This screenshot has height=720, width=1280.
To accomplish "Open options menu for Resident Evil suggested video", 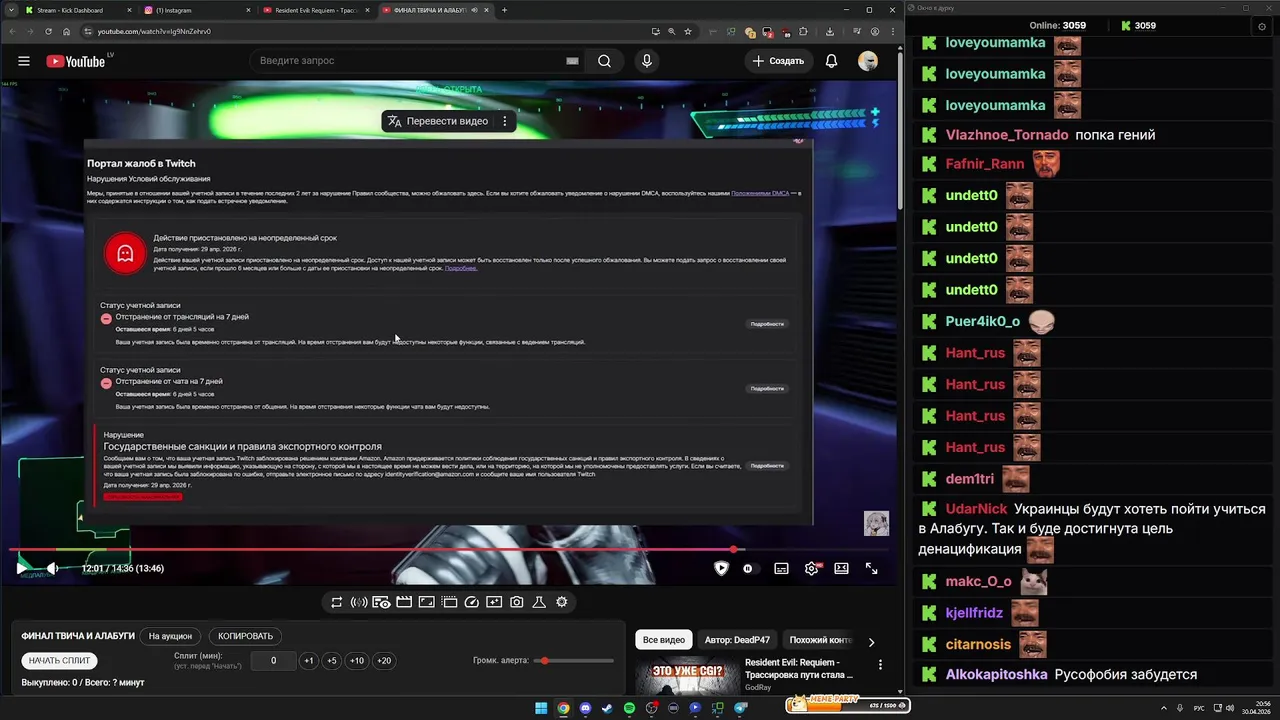I will point(880,664).
